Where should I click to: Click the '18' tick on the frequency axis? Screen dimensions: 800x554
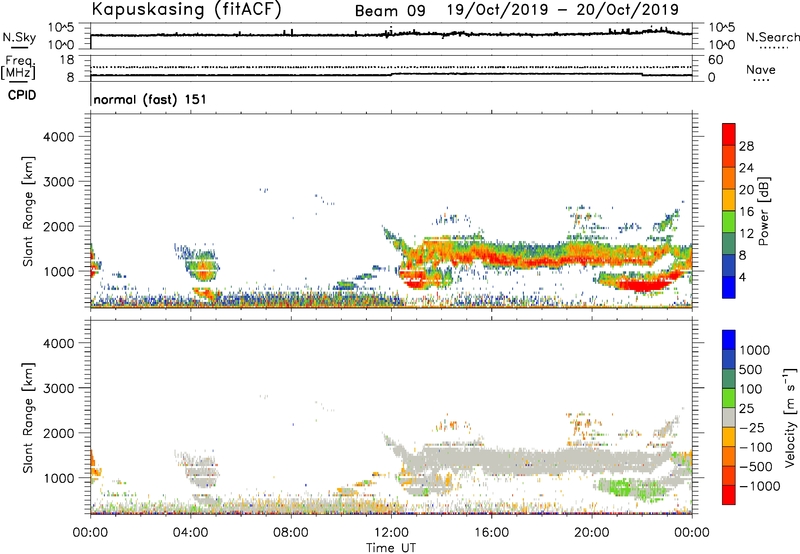[67, 60]
